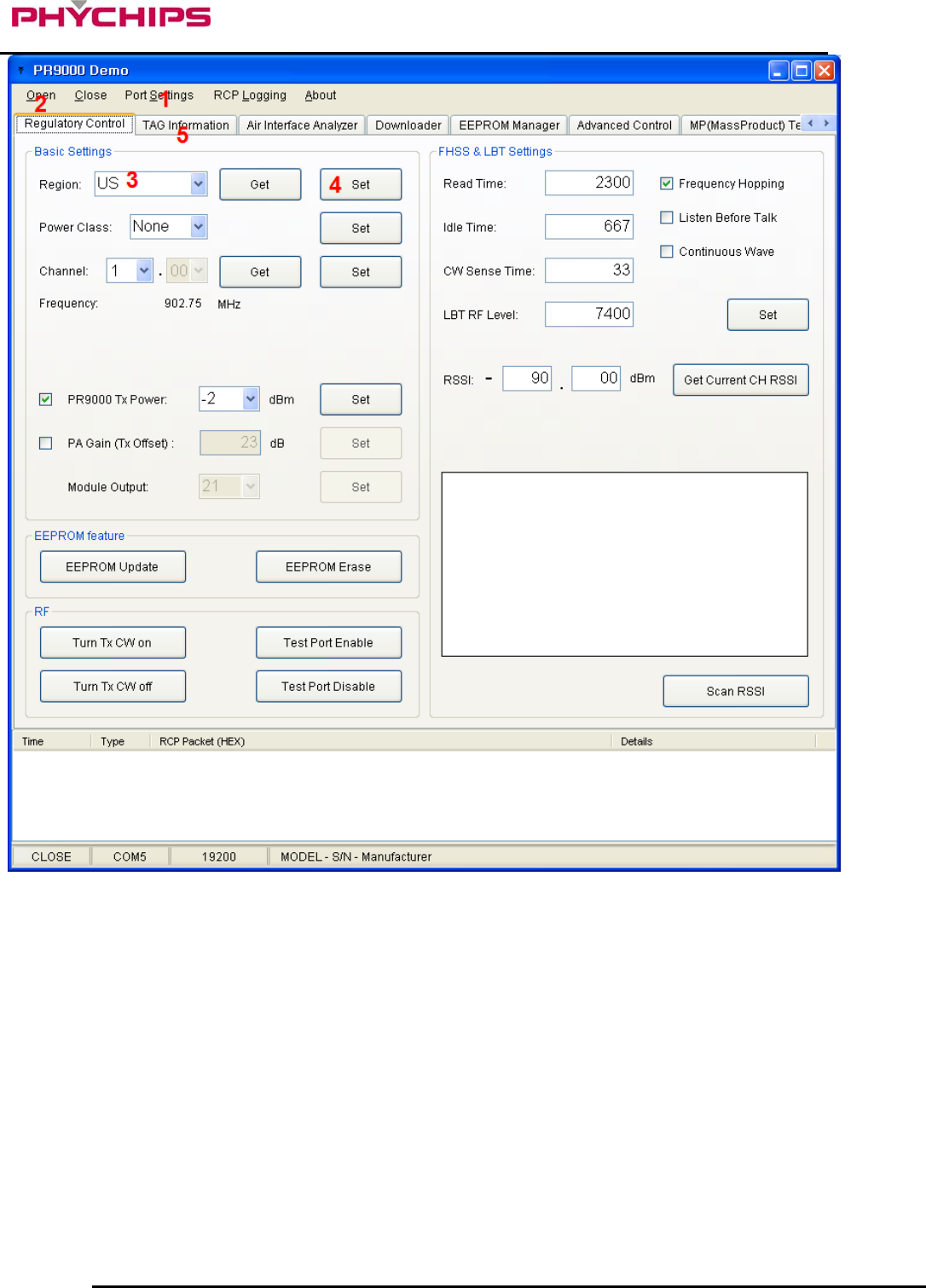Image resolution: width=926 pixels, height=1288 pixels.
Task: Click the PR9000 Demo title bar icon
Action: tap(20, 71)
